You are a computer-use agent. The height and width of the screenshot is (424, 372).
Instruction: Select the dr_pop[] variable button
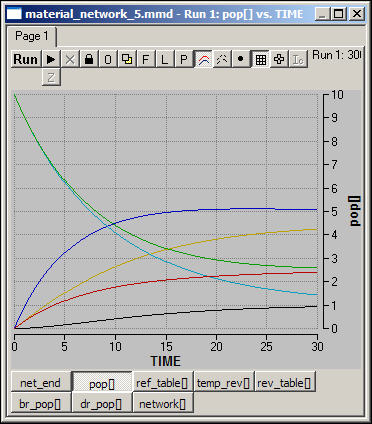coord(101,404)
